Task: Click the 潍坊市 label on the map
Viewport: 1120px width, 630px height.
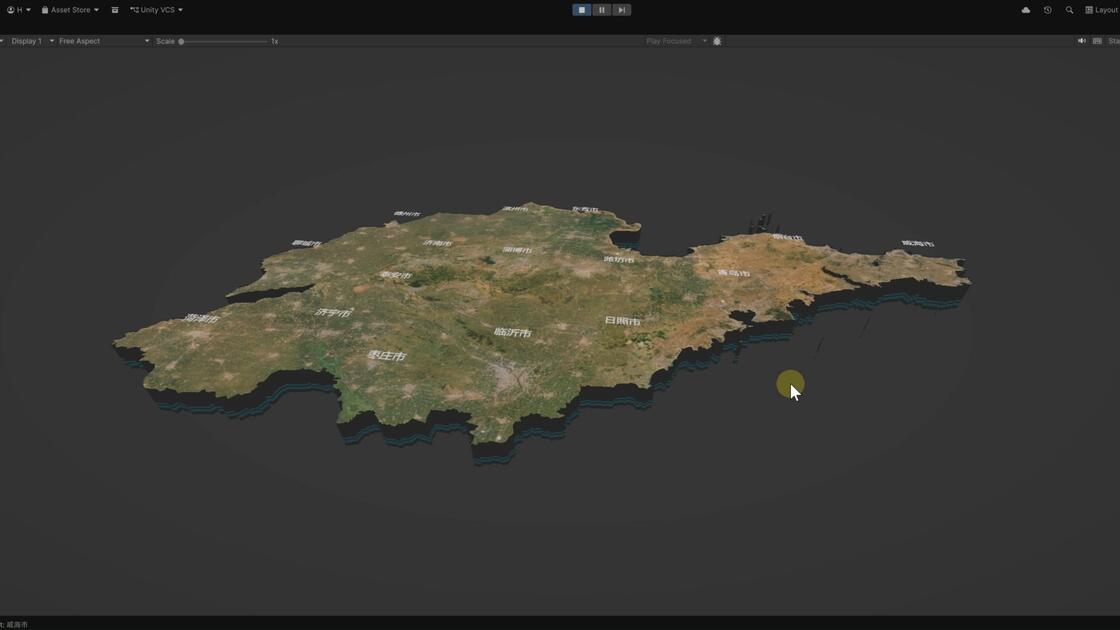Action: [x=619, y=259]
